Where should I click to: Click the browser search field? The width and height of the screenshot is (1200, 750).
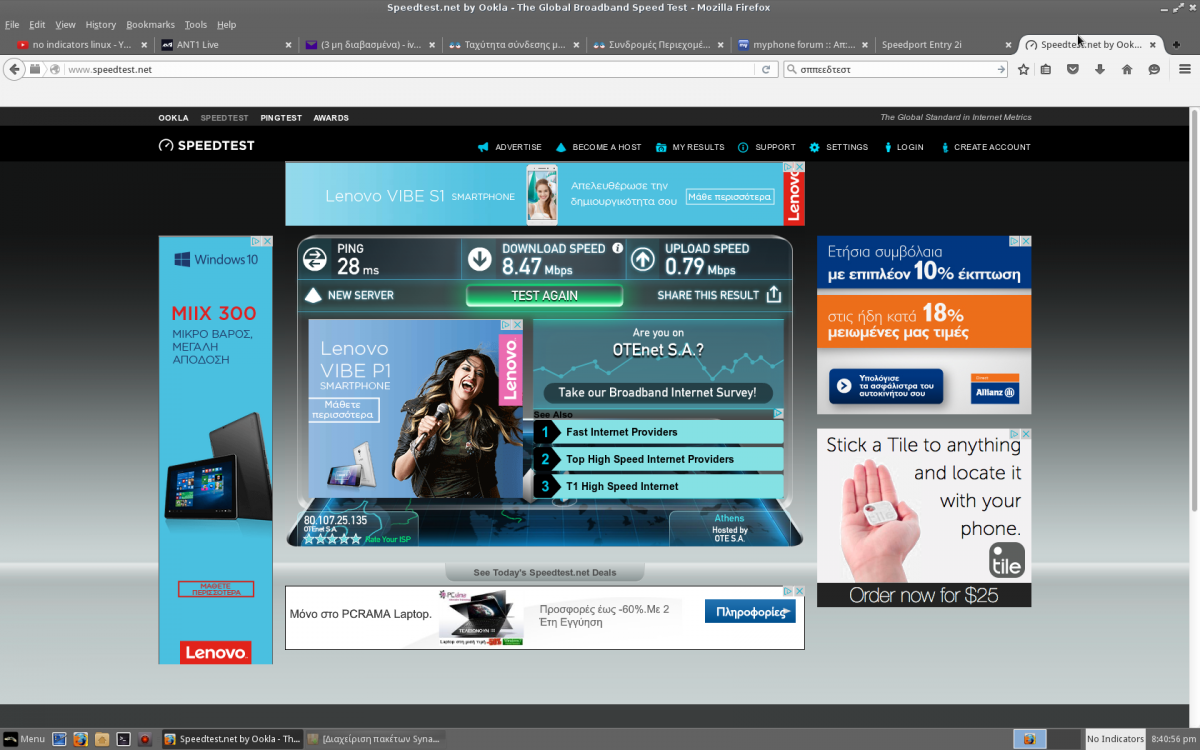pos(896,69)
